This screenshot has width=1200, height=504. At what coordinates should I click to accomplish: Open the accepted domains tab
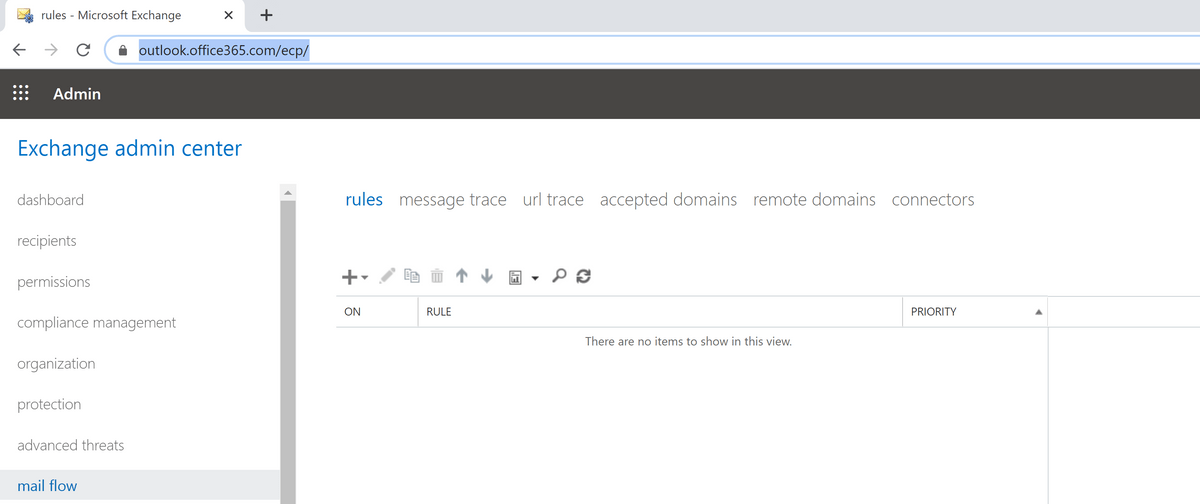(668, 200)
